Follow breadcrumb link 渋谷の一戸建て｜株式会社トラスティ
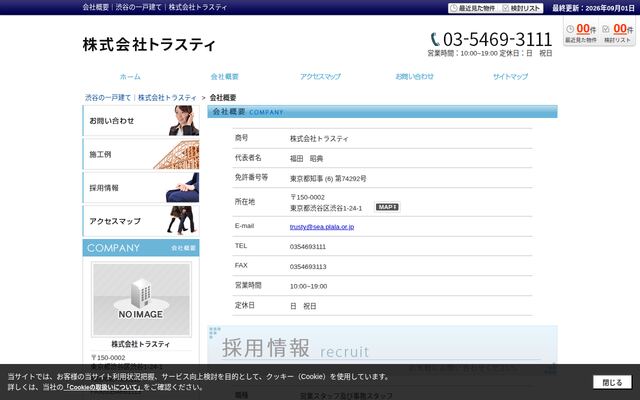Screen dimensions: 640x400 click(x=141, y=98)
